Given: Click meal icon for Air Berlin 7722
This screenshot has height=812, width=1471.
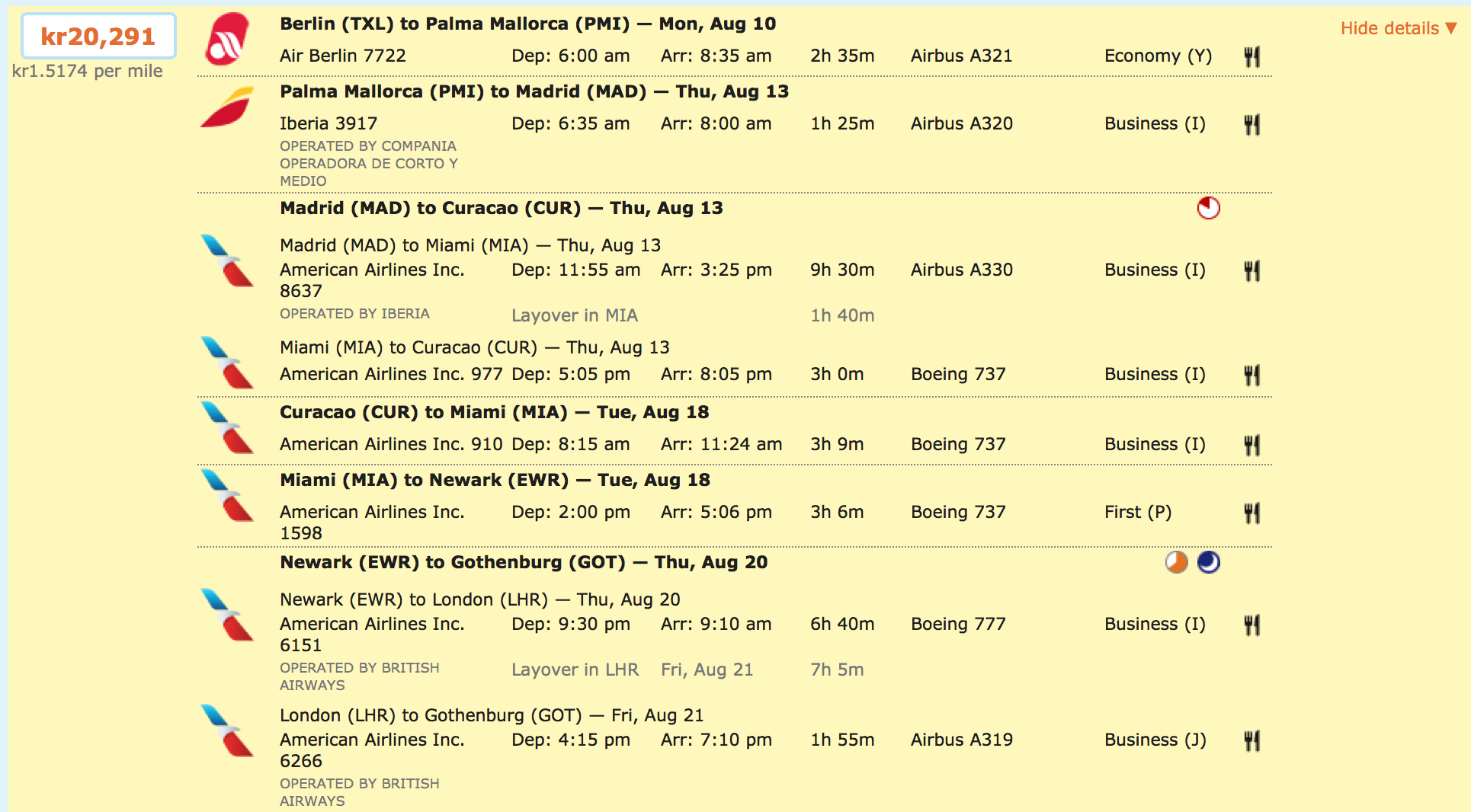Looking at the screenshot, I should (x=1251, y=56).
